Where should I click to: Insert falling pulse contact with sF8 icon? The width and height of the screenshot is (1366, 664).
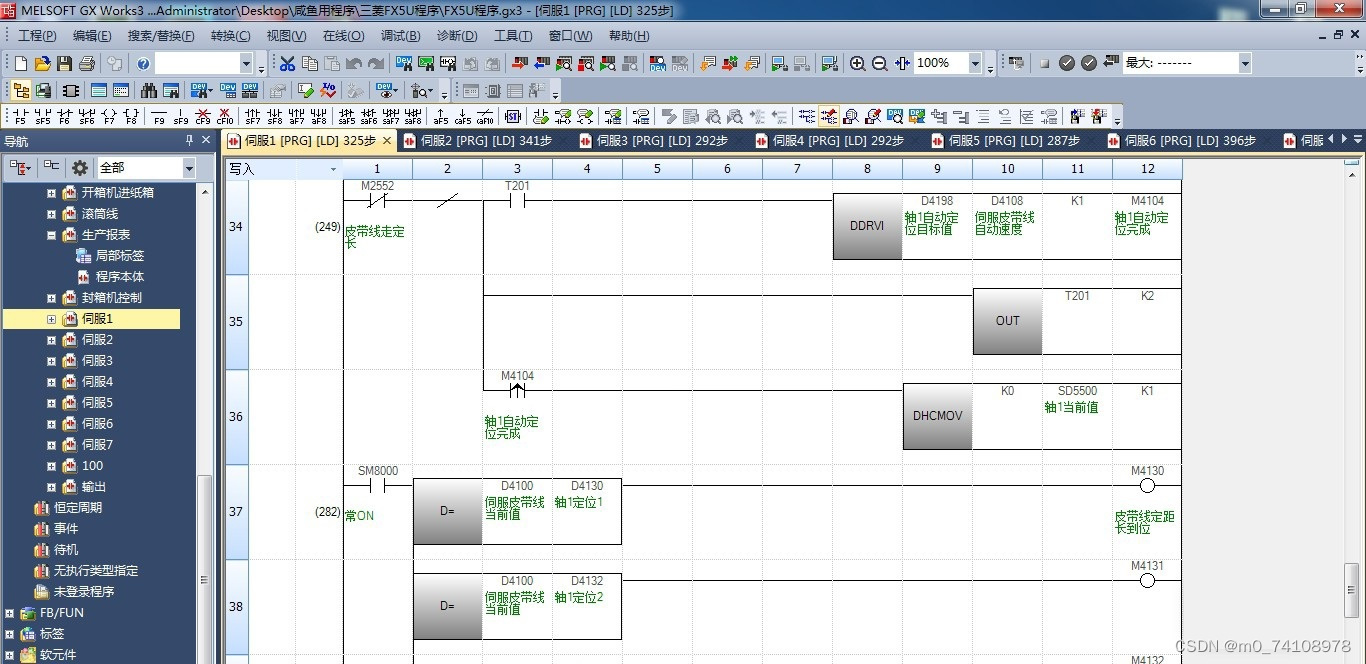point(274,116)
